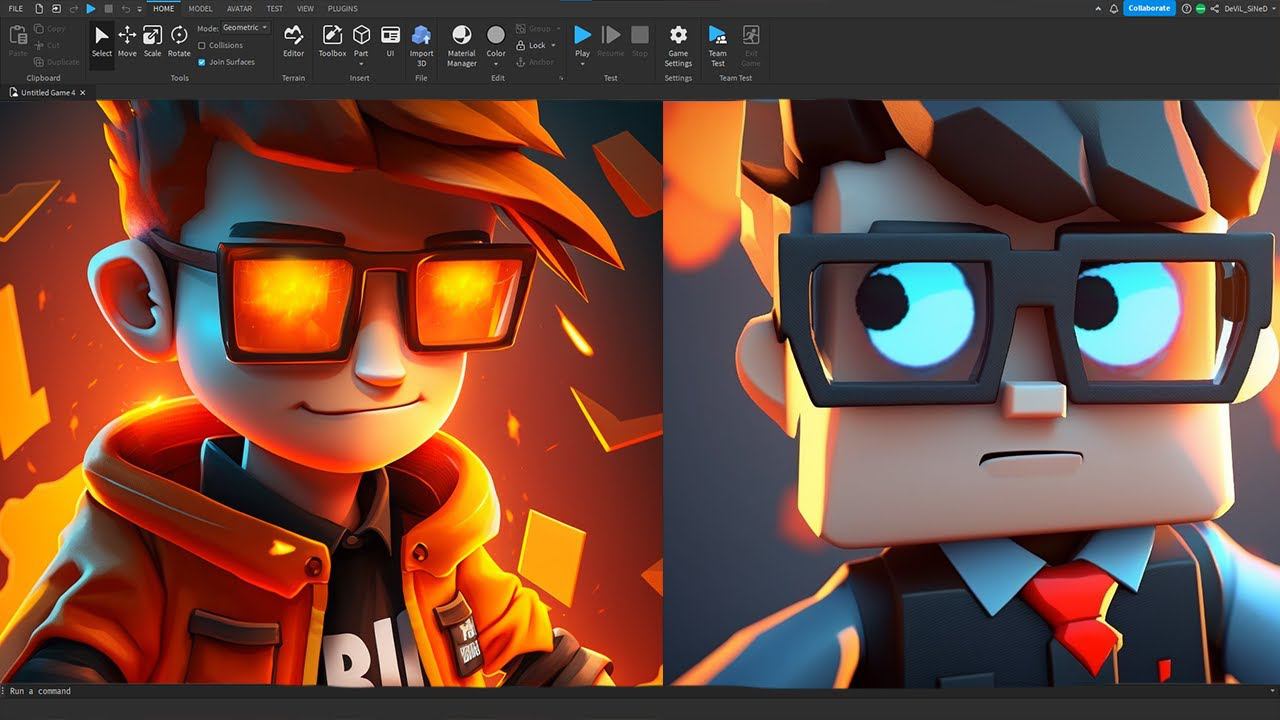This screenshot has width=1280, height=720.
Task: Uncheck the Join Surfaces checkbox
Action: pos(202,62)
